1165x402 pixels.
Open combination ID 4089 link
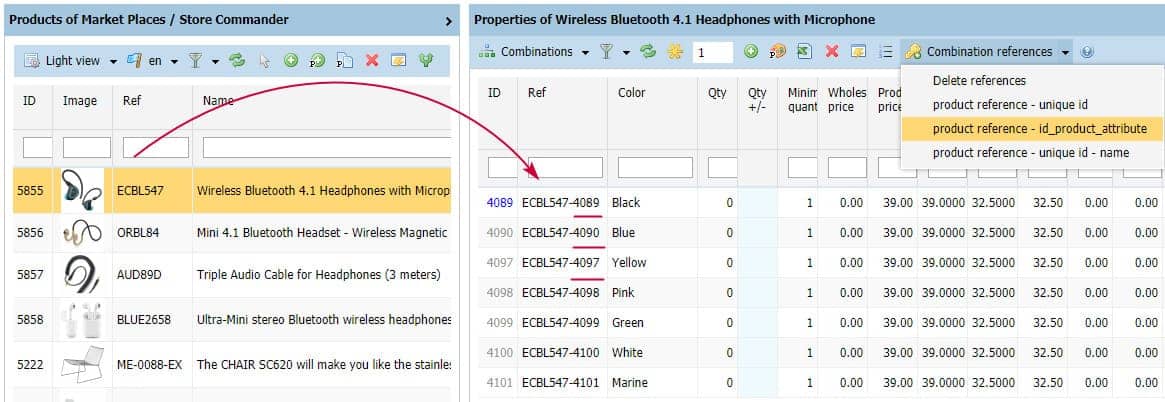coord(500,203)
